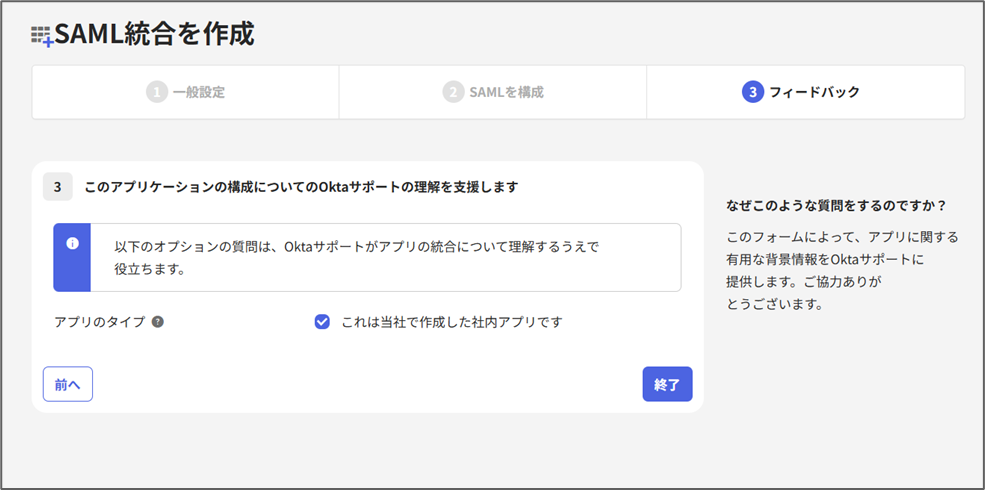
Task: Go to the 一般設定 step tab
Action: pos(185,92)
